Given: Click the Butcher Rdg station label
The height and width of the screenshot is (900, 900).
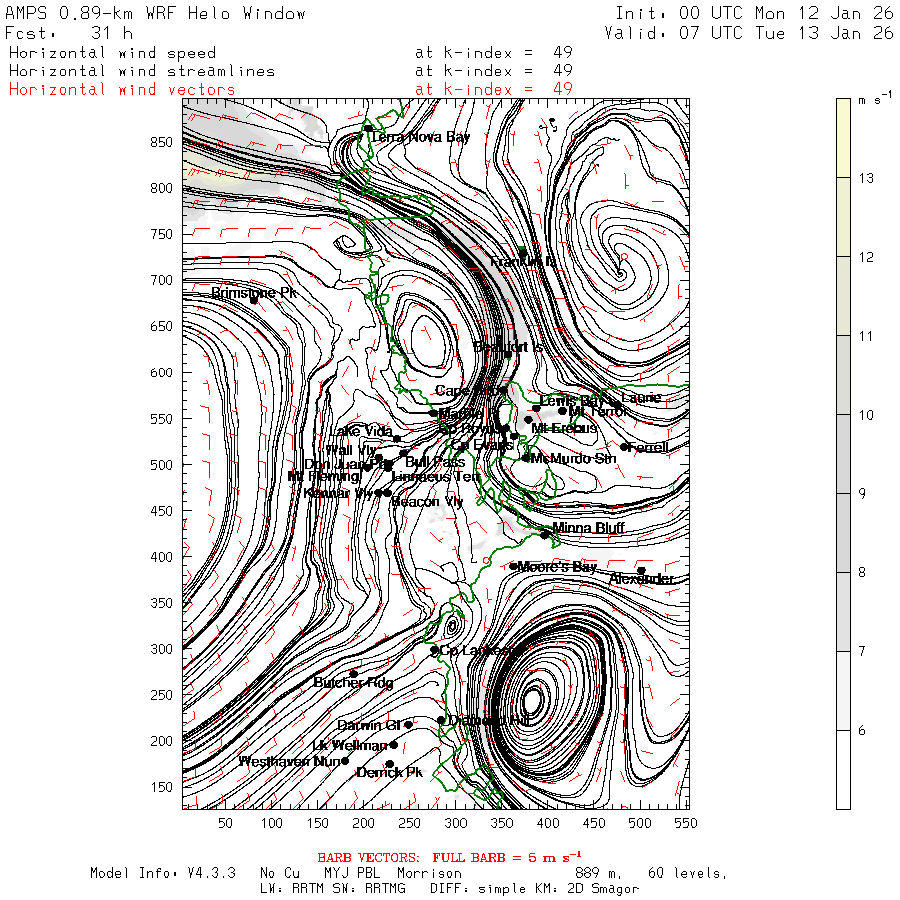Looking at the screenshot, I should click(354, 682).
